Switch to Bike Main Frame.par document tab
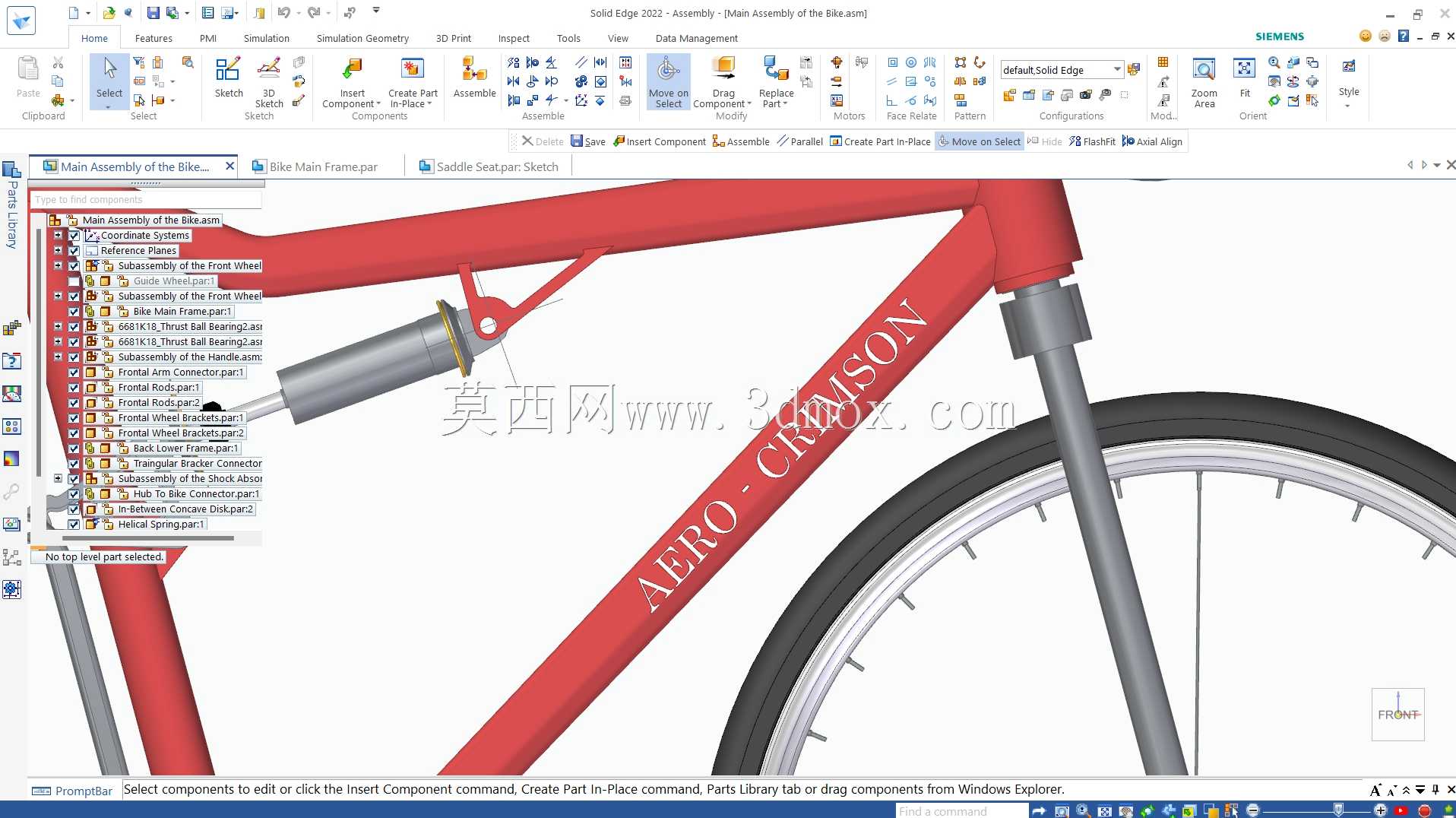 pyautogui.click(x=323, y=166)
